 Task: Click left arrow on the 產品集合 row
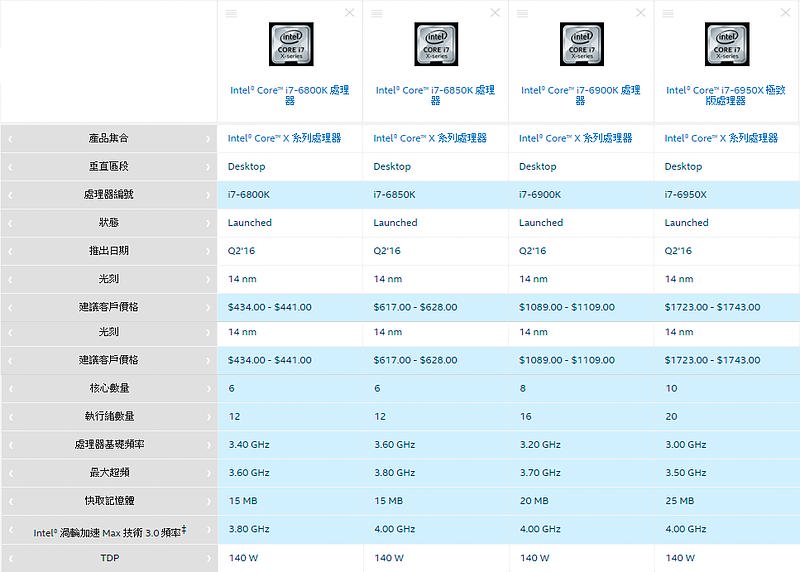pos(10,139)
